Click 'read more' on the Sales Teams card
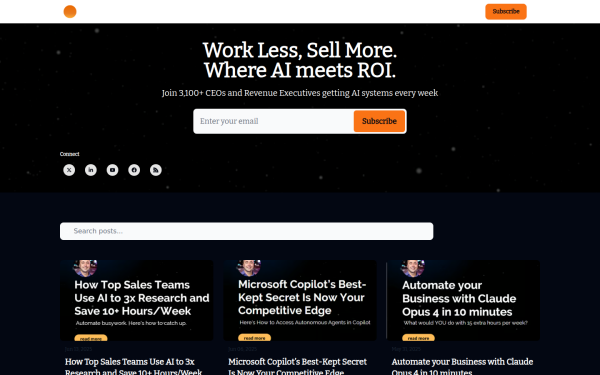 point(91,338)
